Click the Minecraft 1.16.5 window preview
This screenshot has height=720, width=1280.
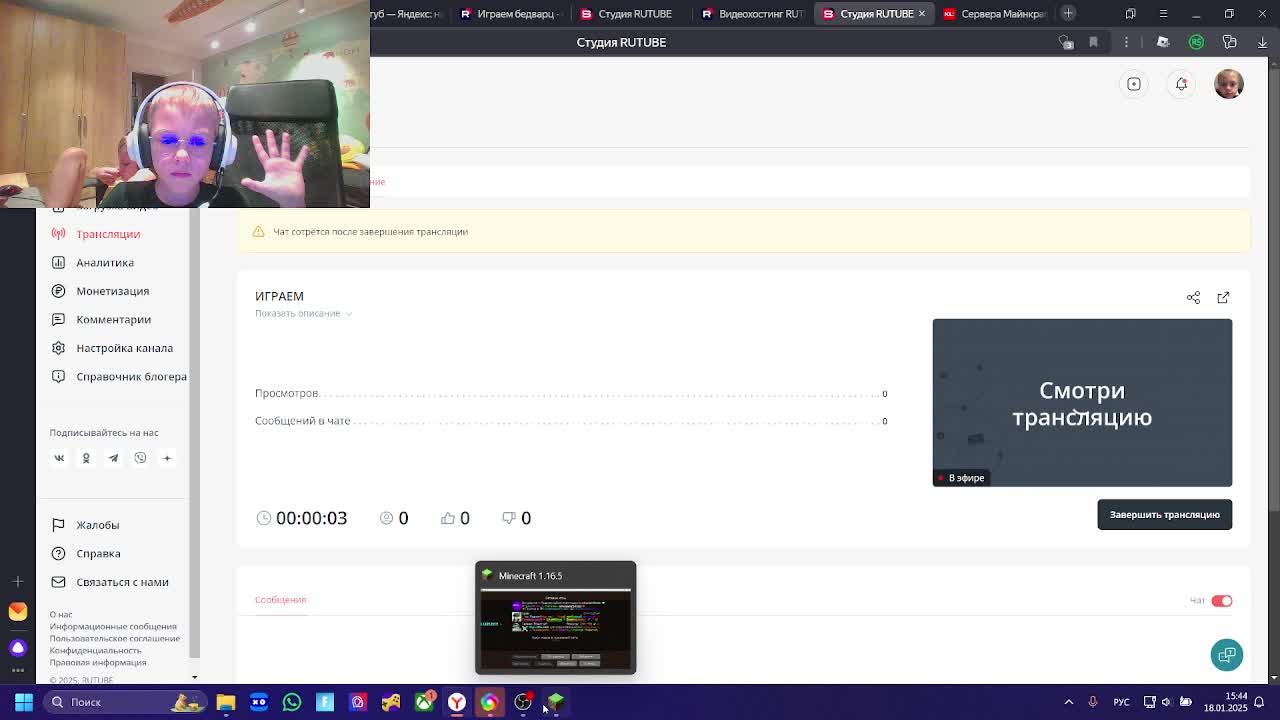click(x=555, y=617)
